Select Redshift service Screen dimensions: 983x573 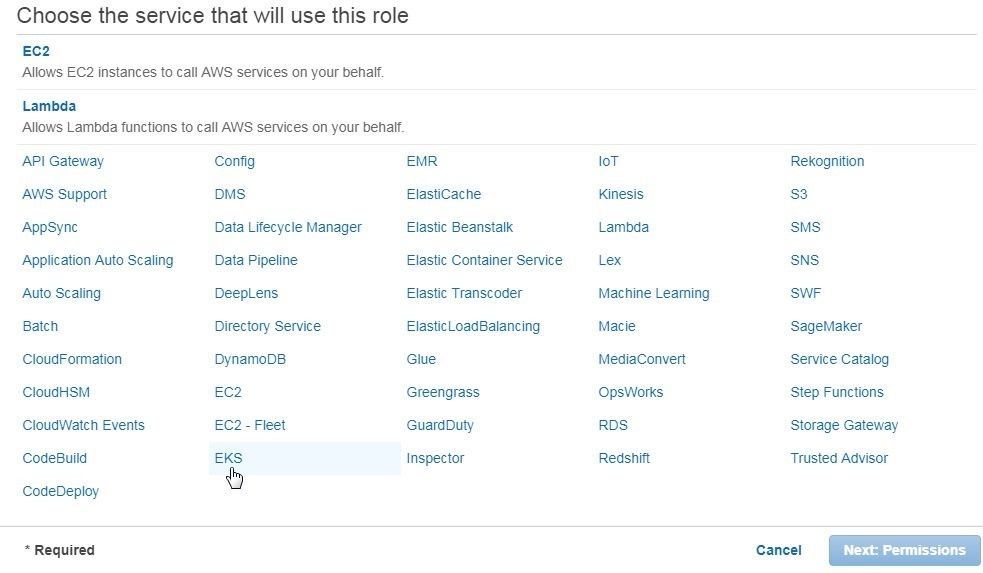624,458
